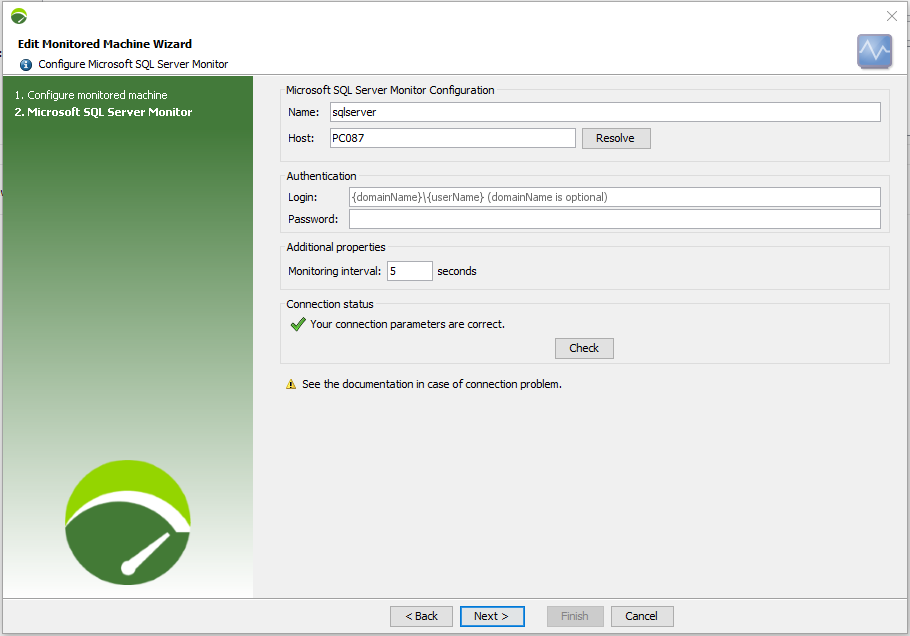Click the large green gauge logo
The height and width of the screenshot is (636, 910).
click(128, 521)
